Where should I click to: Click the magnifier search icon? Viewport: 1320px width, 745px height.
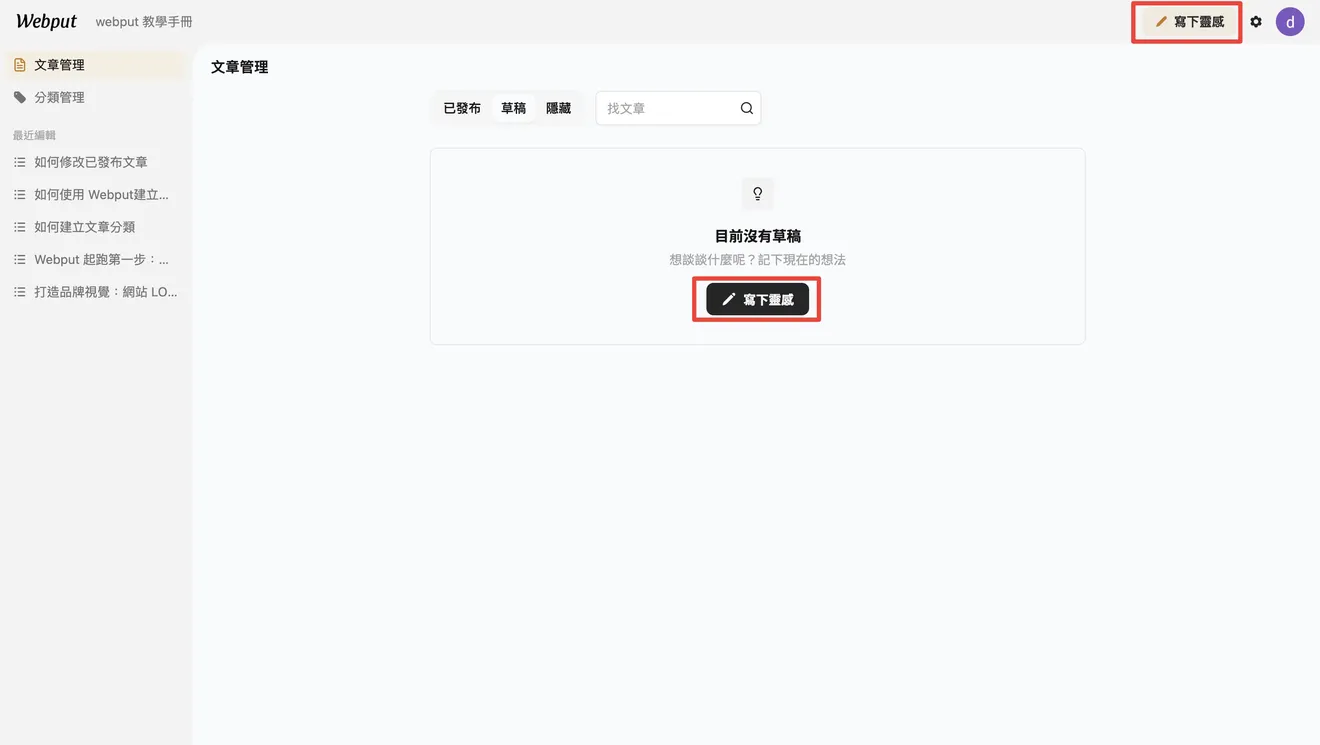click(747, 108)
